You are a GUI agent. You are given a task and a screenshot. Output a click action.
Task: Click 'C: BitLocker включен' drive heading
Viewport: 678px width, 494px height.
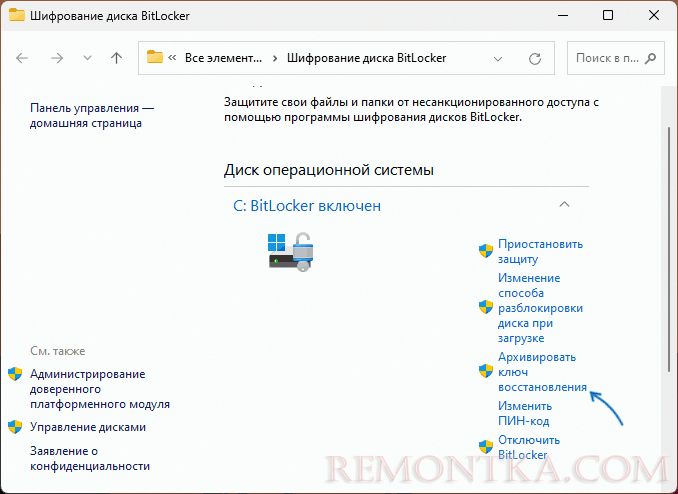[307, 205]
